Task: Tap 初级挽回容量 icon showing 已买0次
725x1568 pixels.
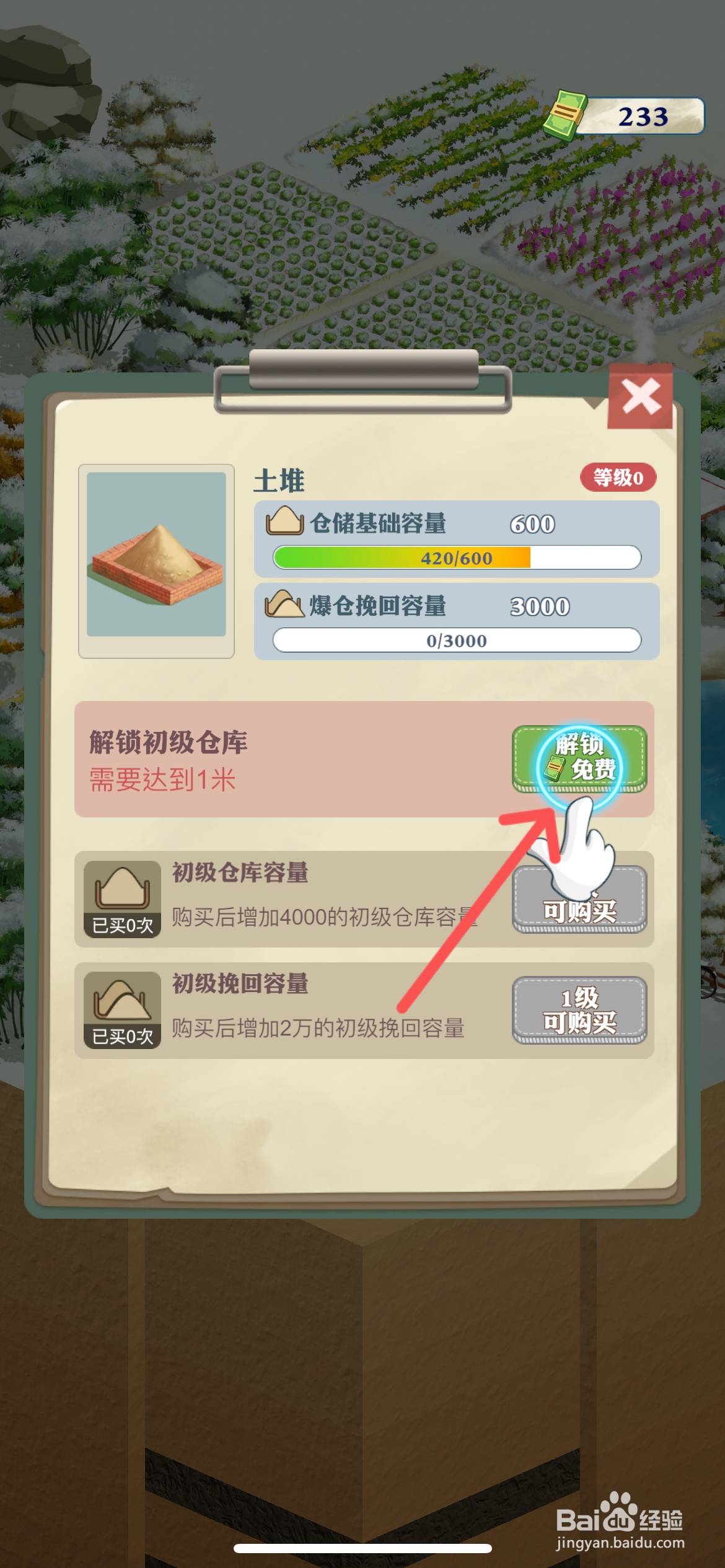Action: (x=123, y=1010)
